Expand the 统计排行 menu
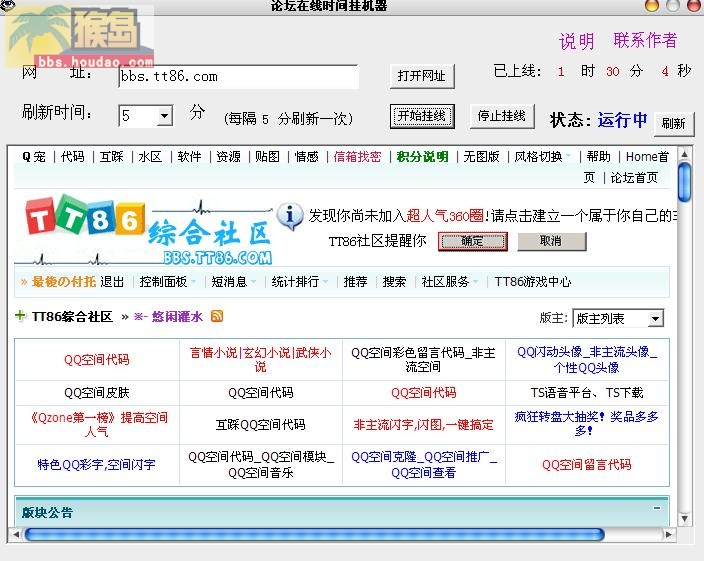This screenshot has height=561, width=704. (299, 282)
